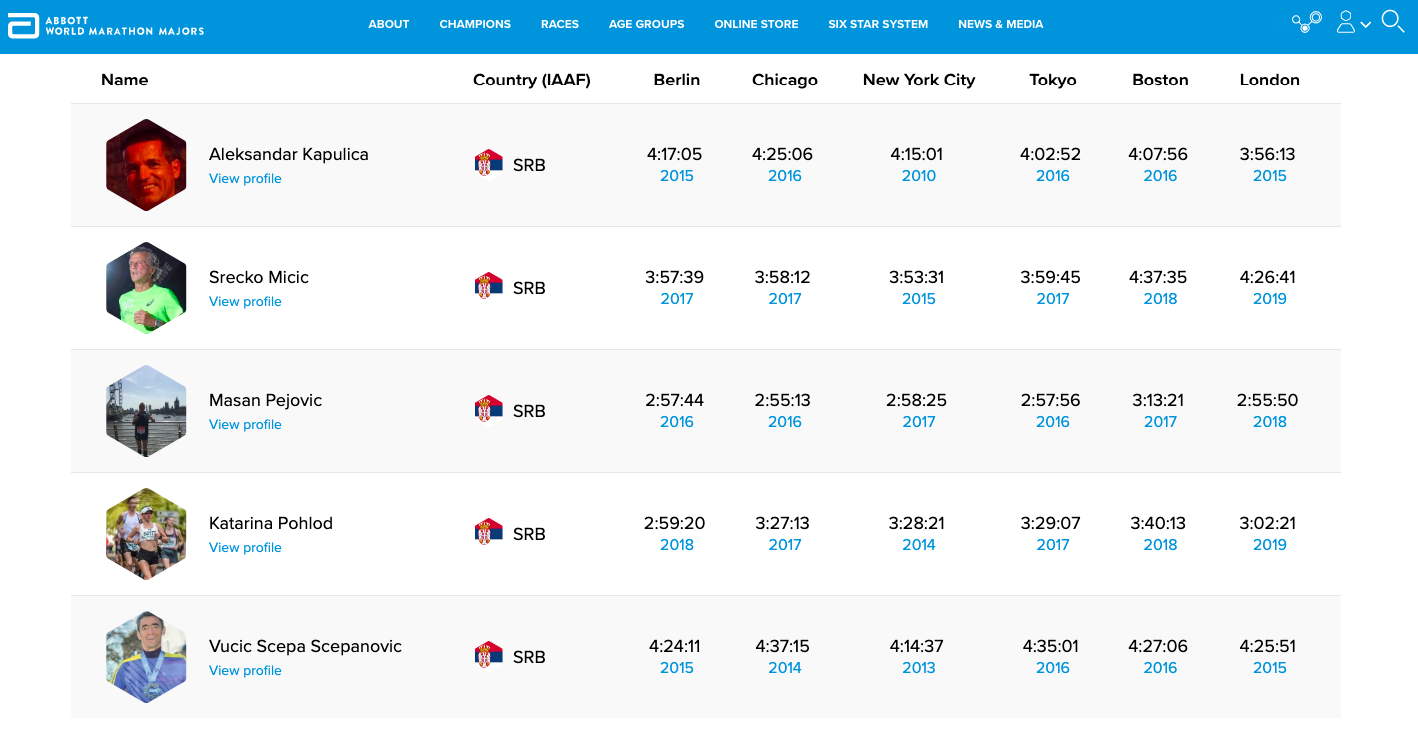This screenshot has width=1418, height=729.
Task: Select Six Star System in navigation
Action: [878, 24]
